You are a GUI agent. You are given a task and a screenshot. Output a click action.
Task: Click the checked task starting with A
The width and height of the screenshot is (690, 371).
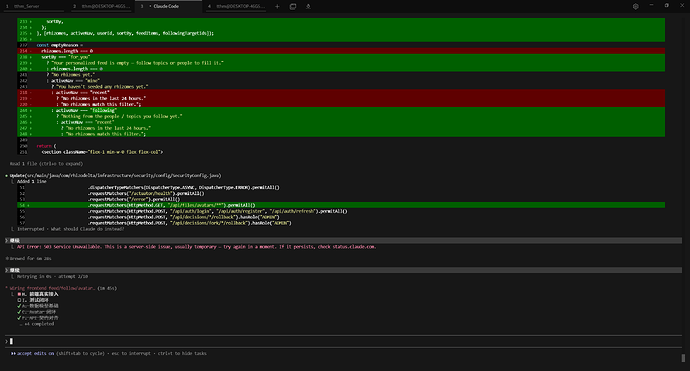(x=37, y=306)
